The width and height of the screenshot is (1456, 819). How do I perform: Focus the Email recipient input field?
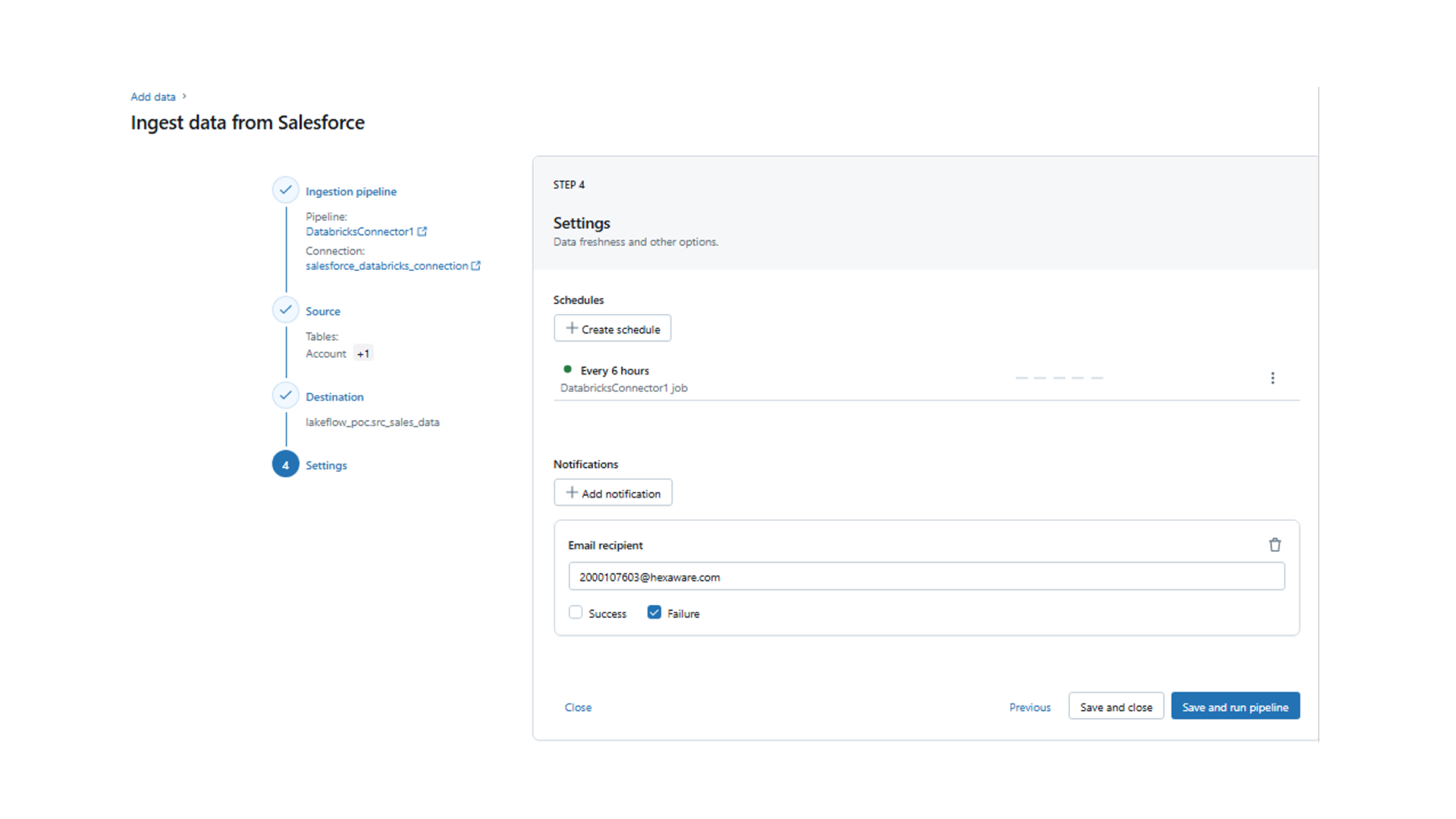(x=927, y=576)
